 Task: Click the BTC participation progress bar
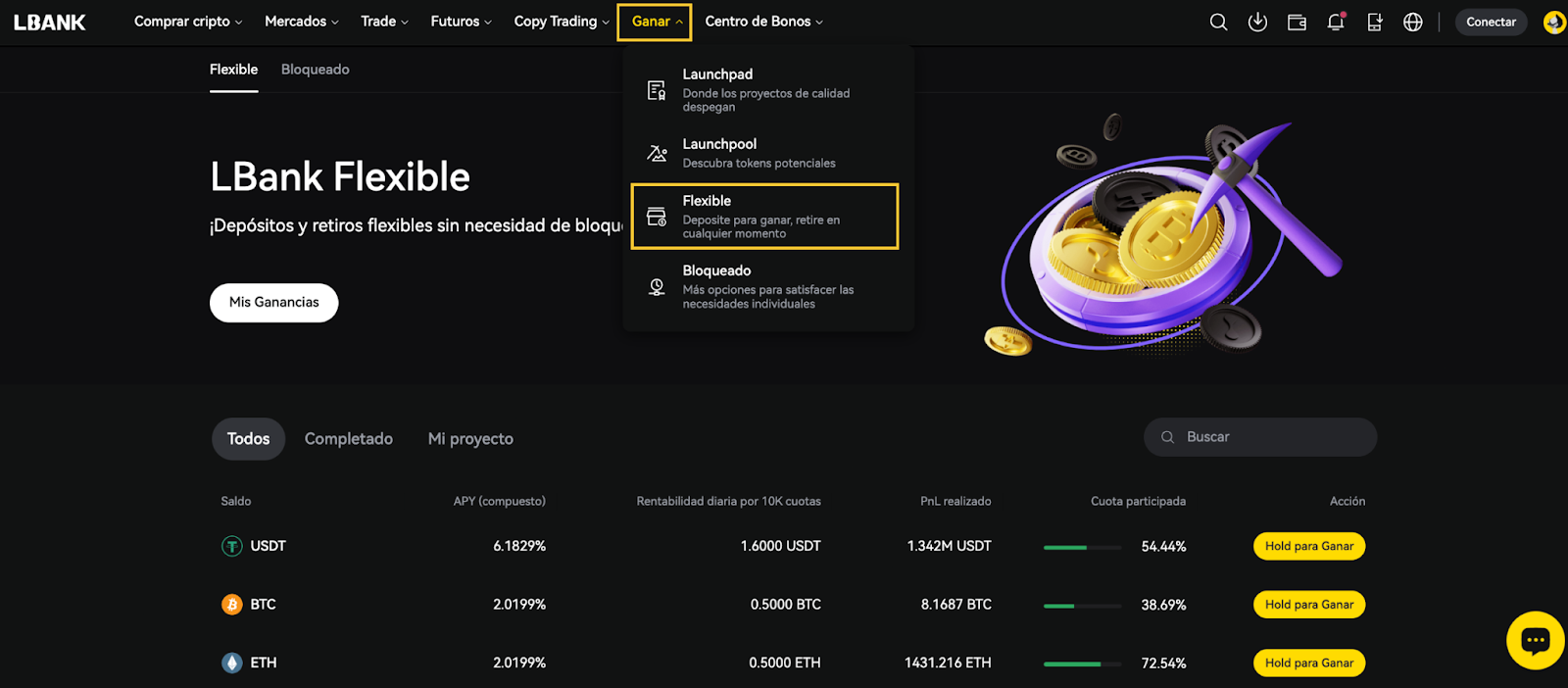1083,606
